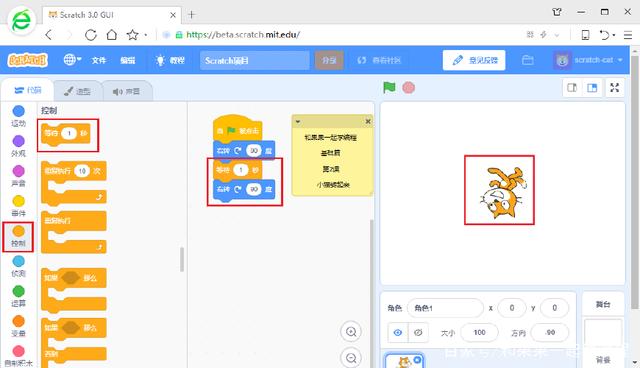This screenshot has height=368, width=640.
Task: Open a new browser tab
Action: [x=191, y=15]
